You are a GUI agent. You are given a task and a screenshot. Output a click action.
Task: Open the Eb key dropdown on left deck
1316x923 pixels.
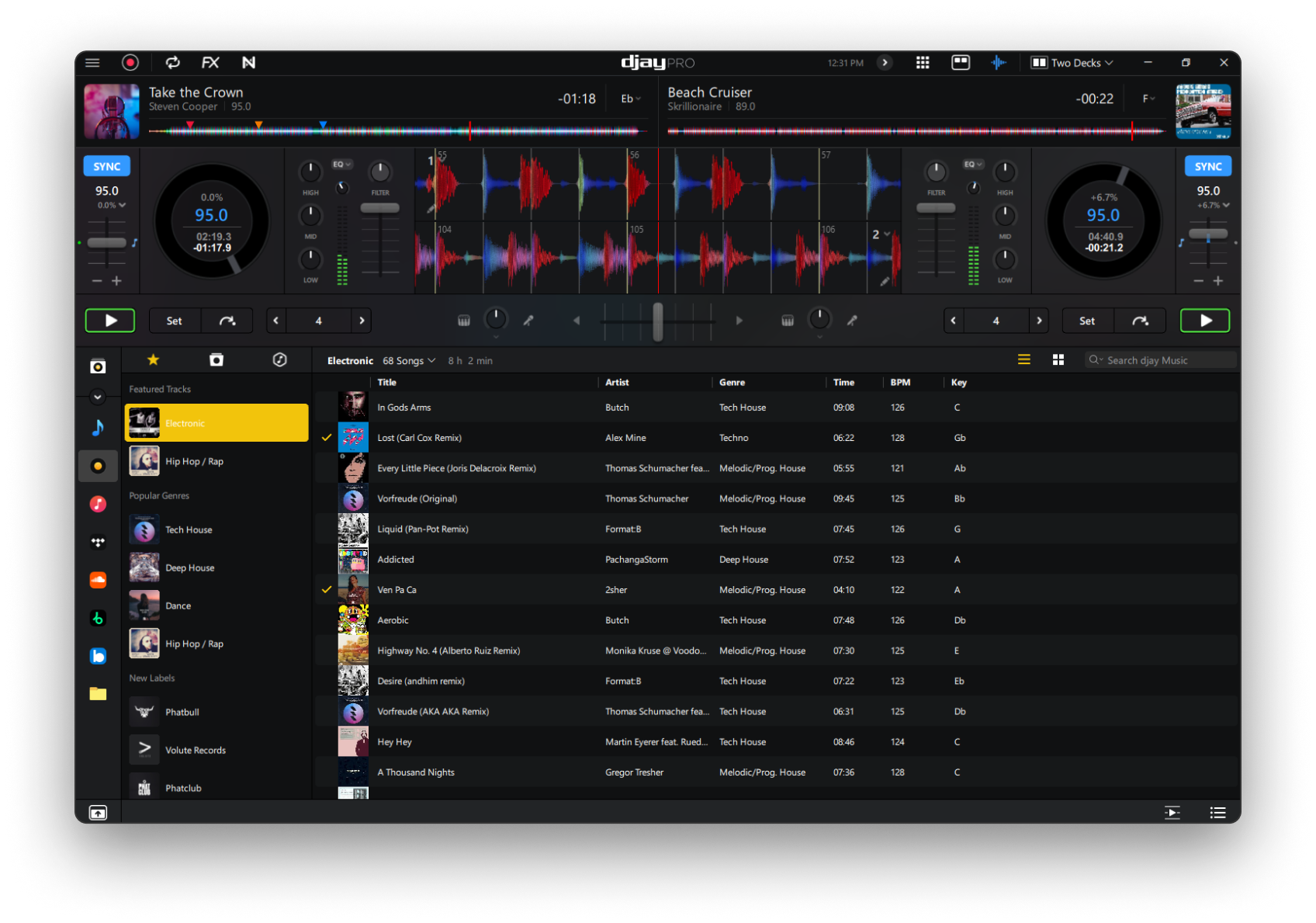[x=629, y=99]
